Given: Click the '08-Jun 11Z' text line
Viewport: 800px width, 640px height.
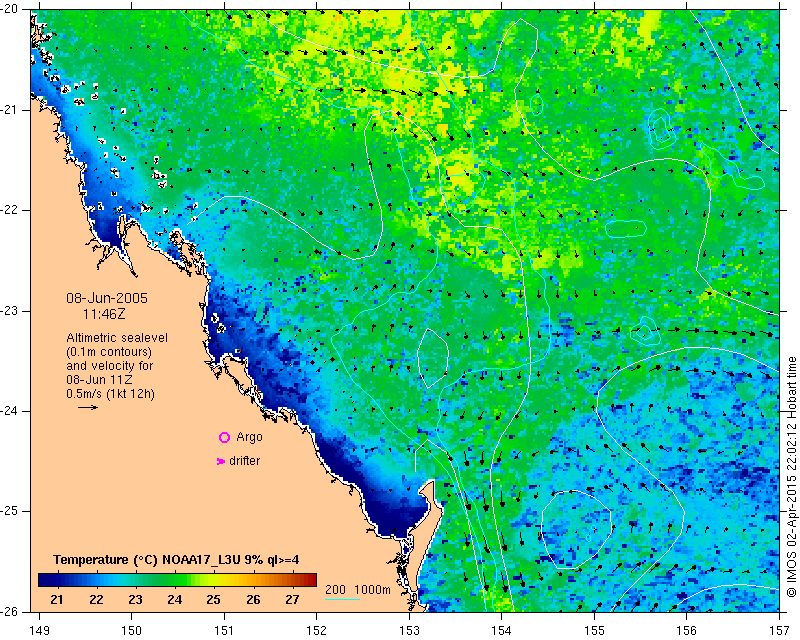Looking at the screenshot, I should 97,380.
